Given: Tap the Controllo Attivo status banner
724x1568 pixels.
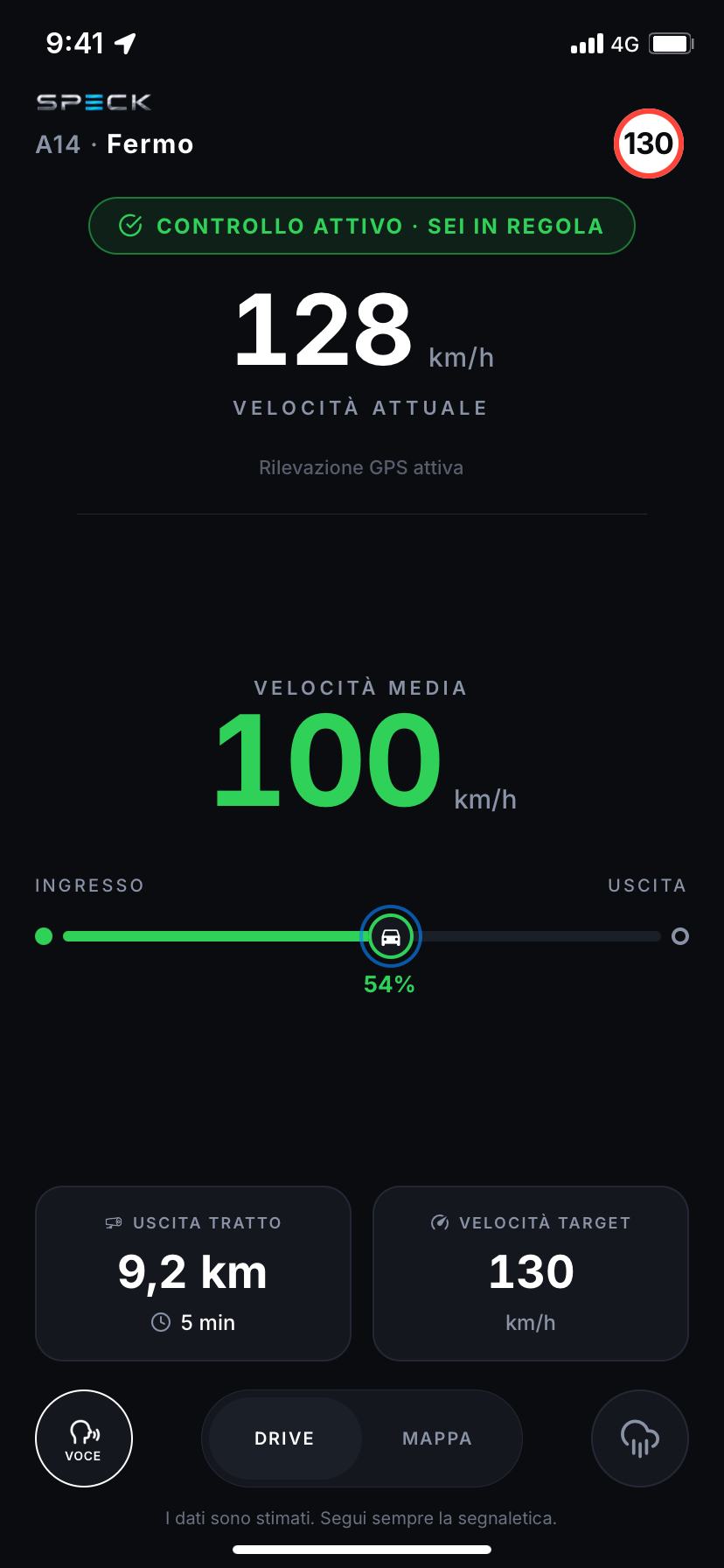Looking at the screenshot, I should point(362,226).
